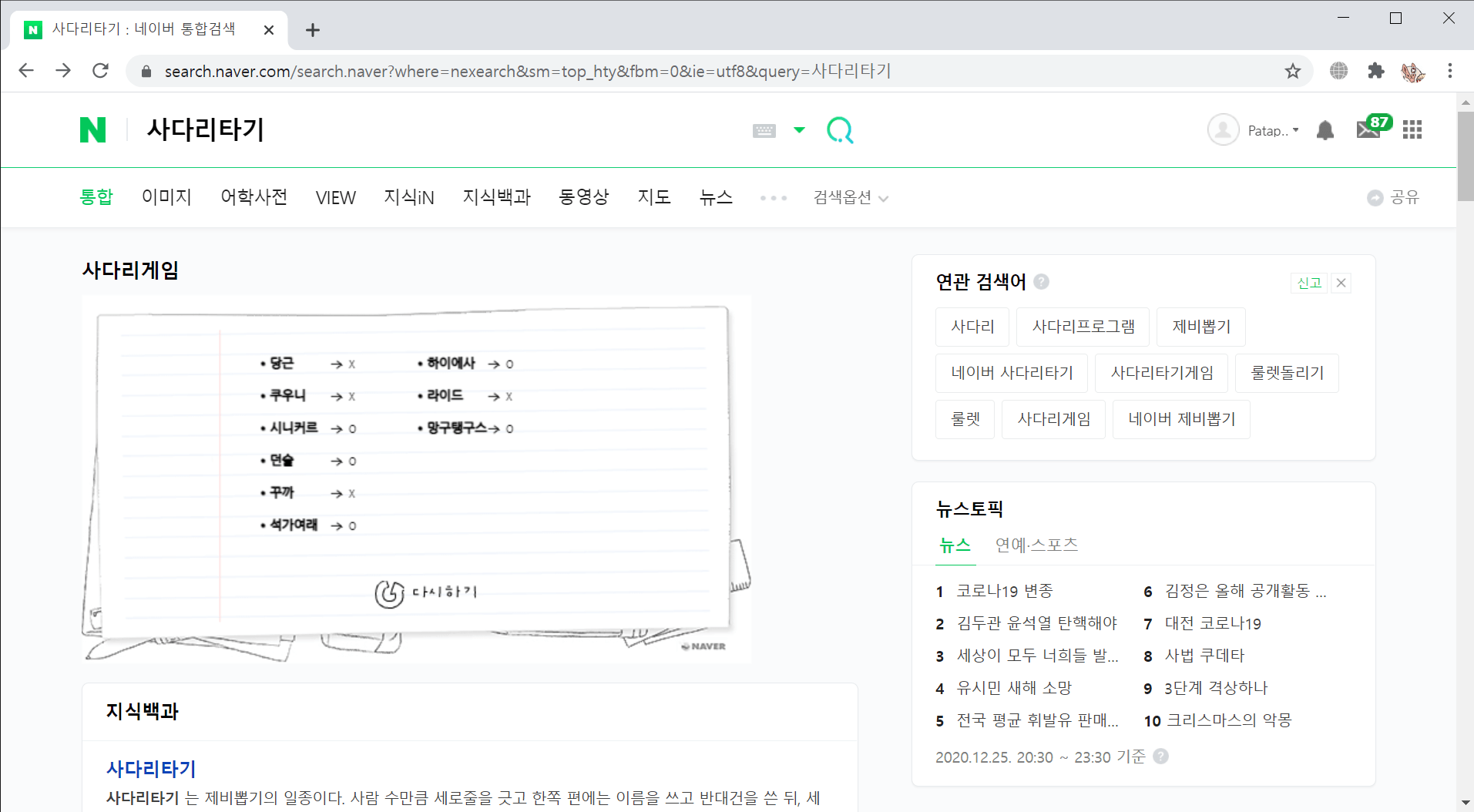
Task: Go forward in browser history
Action: pyautogui.click(x=63, y=71)
